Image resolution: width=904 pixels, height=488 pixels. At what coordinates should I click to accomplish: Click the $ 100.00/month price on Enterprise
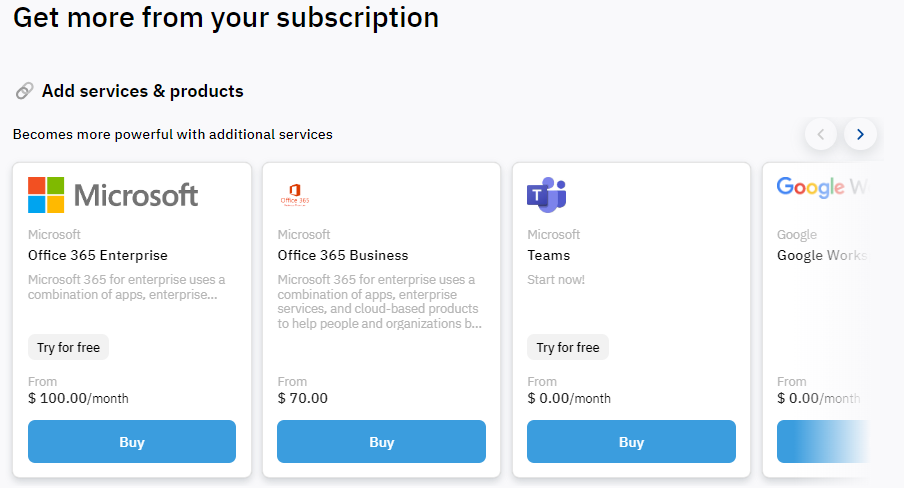(78, 399)
